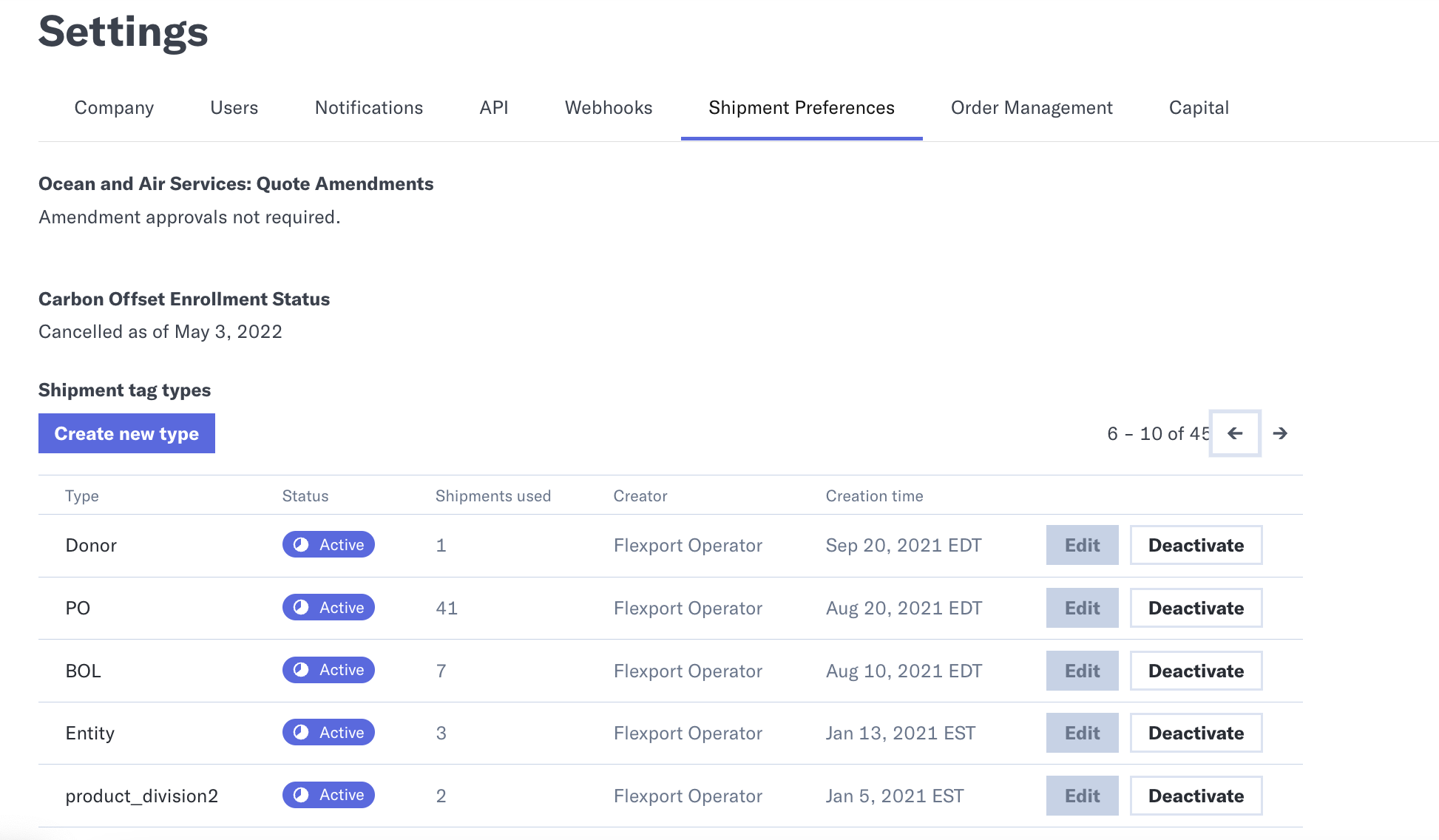The image size is (1439, 840).
Task: Open the Webhooks tab
Action: click(609, 108)
